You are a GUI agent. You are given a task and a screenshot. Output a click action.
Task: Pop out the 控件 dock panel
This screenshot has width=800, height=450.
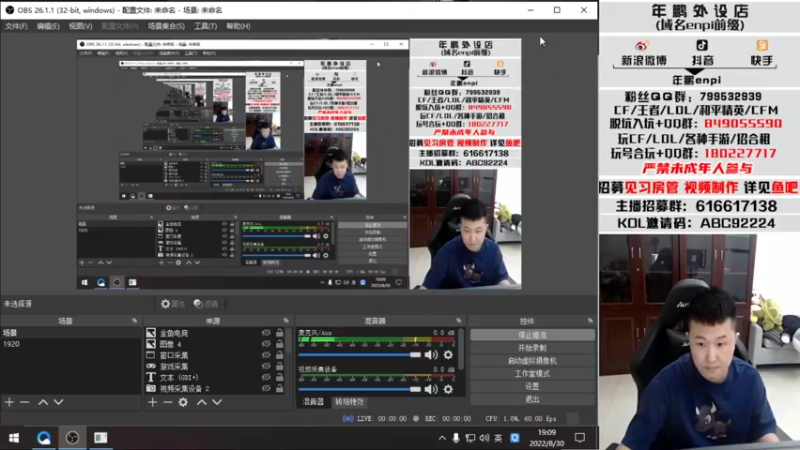[590, 320]
